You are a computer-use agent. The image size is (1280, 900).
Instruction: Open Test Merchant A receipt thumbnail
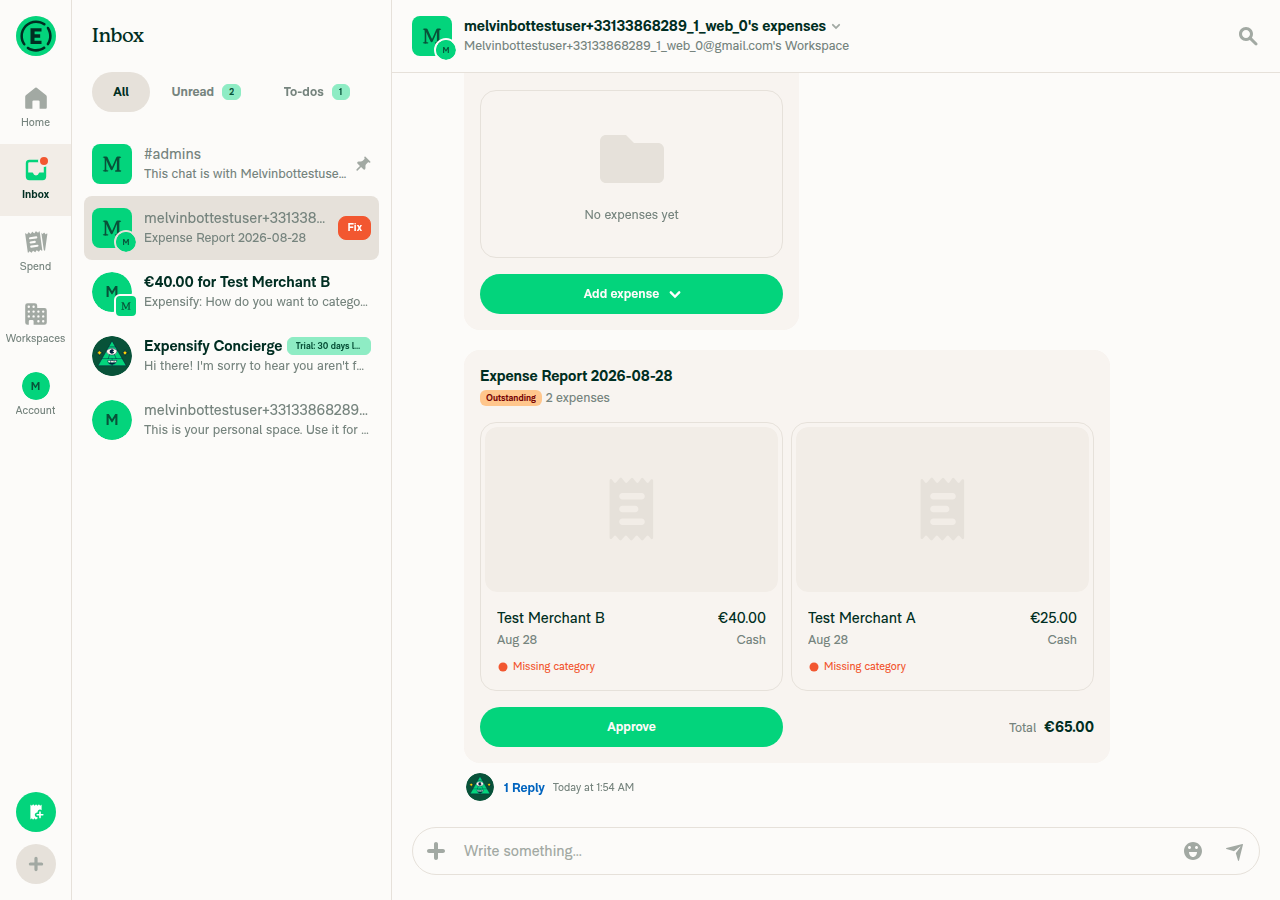[x=942, y=510]
